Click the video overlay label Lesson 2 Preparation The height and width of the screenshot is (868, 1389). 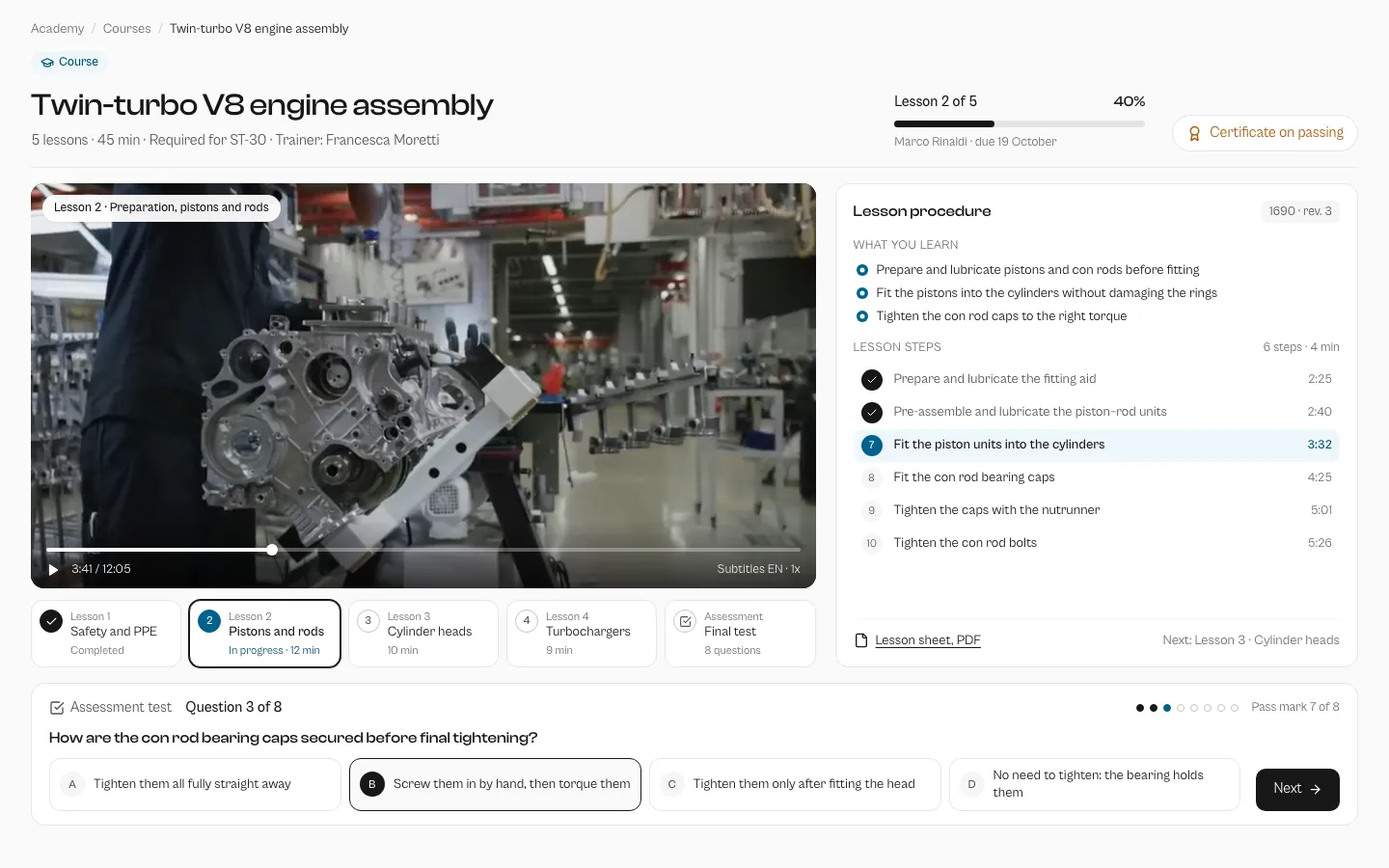coord(161,207)
